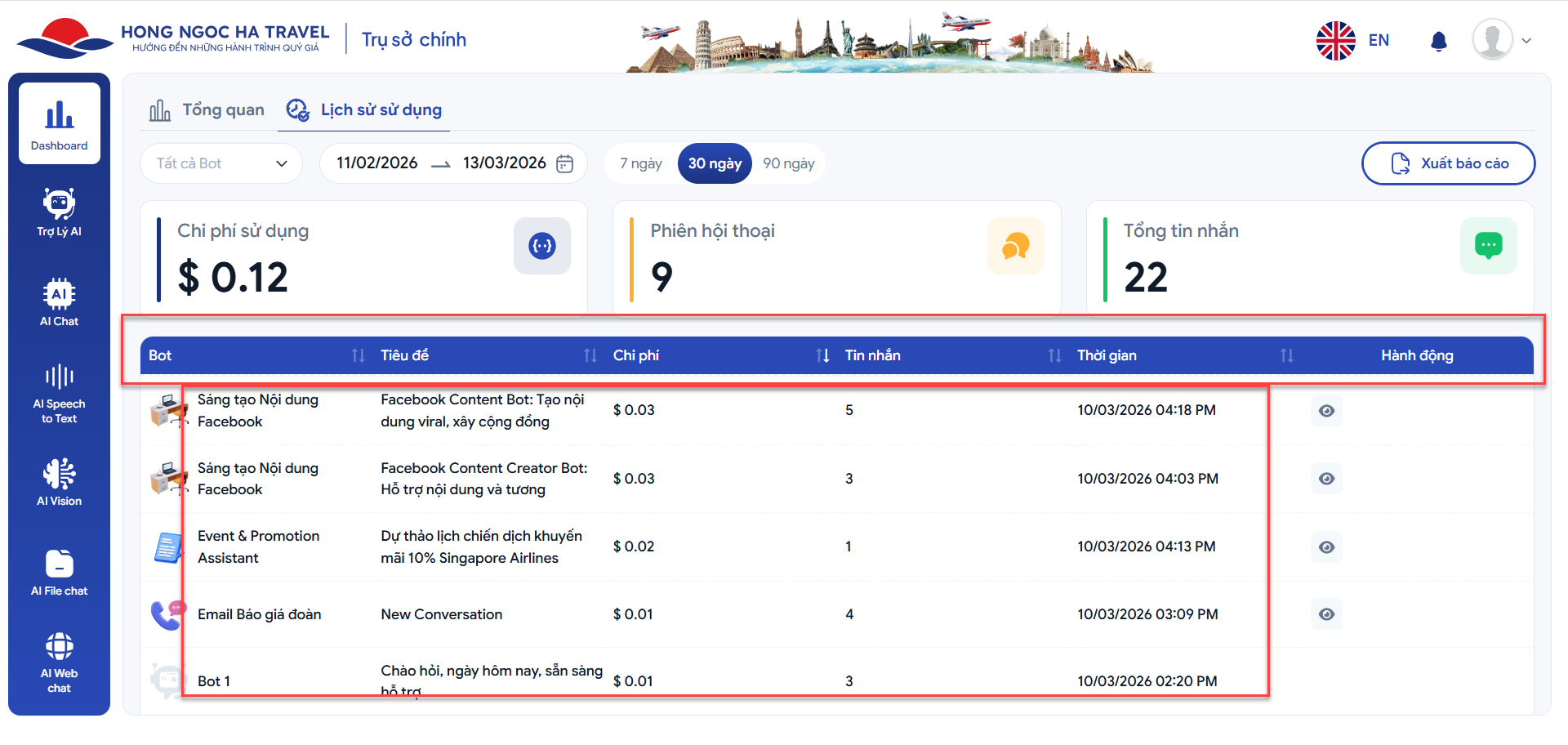Switch language using the EN flag
Screen dimensions: 1568x745
1353,40
